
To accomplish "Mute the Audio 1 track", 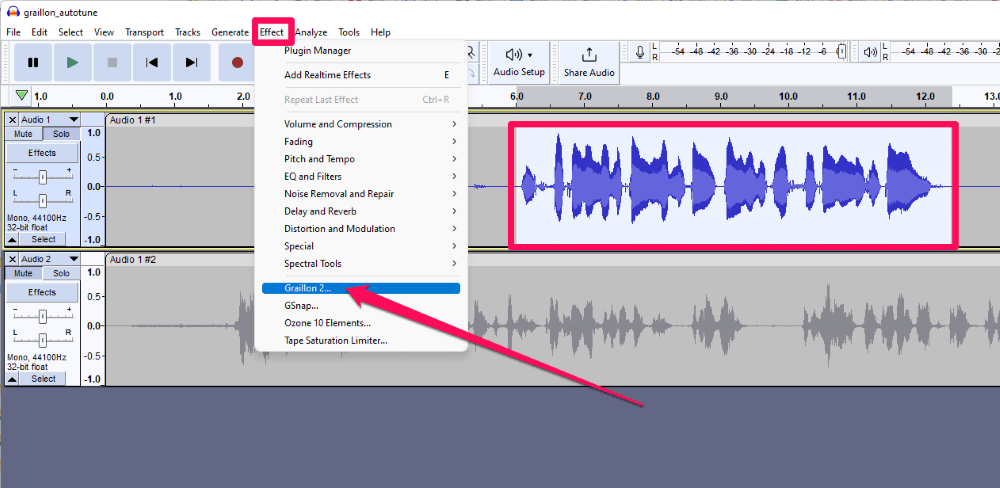I will (x=23, y=134).
